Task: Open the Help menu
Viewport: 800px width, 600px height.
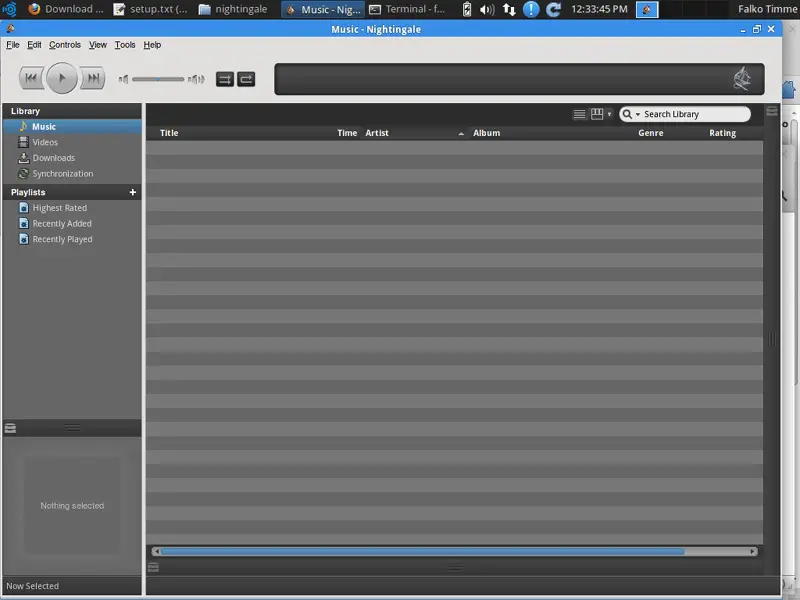Action: click(x=152, y=45)
